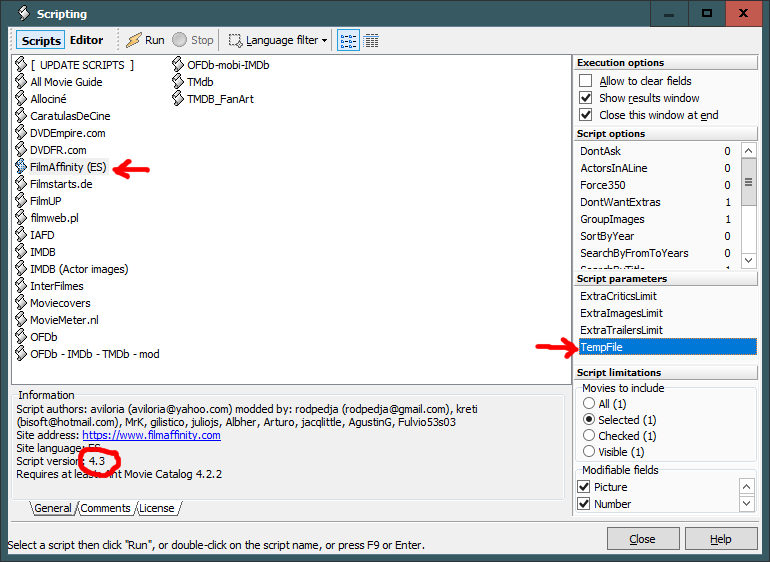Click the InterFilmes script icon

(21, 286)
